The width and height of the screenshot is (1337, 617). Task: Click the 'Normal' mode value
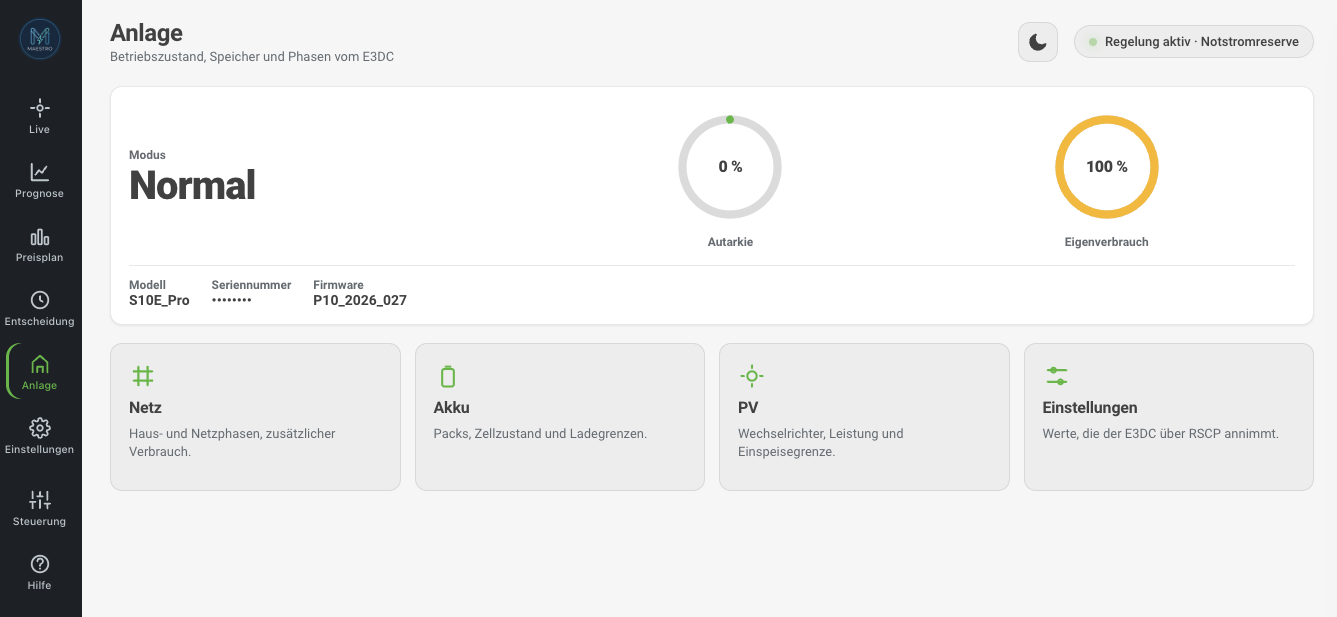click(192, 185)
